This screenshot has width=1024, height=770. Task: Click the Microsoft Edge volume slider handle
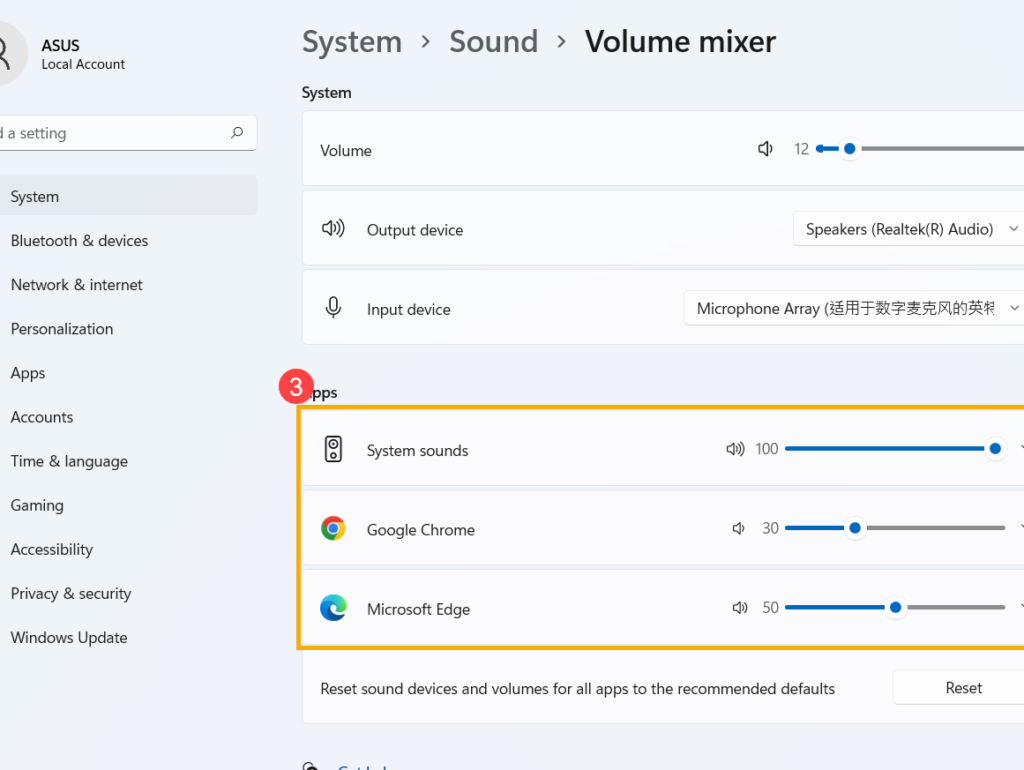pyautogui.click(x=894, y=607)
